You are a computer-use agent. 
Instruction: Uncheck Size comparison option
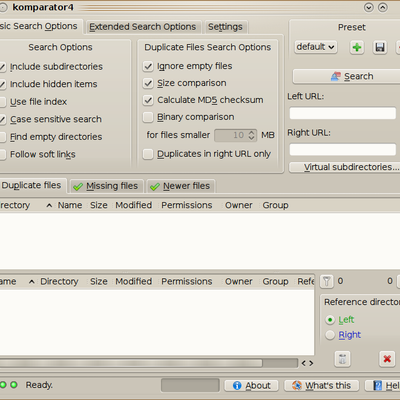tap(148, 83)
